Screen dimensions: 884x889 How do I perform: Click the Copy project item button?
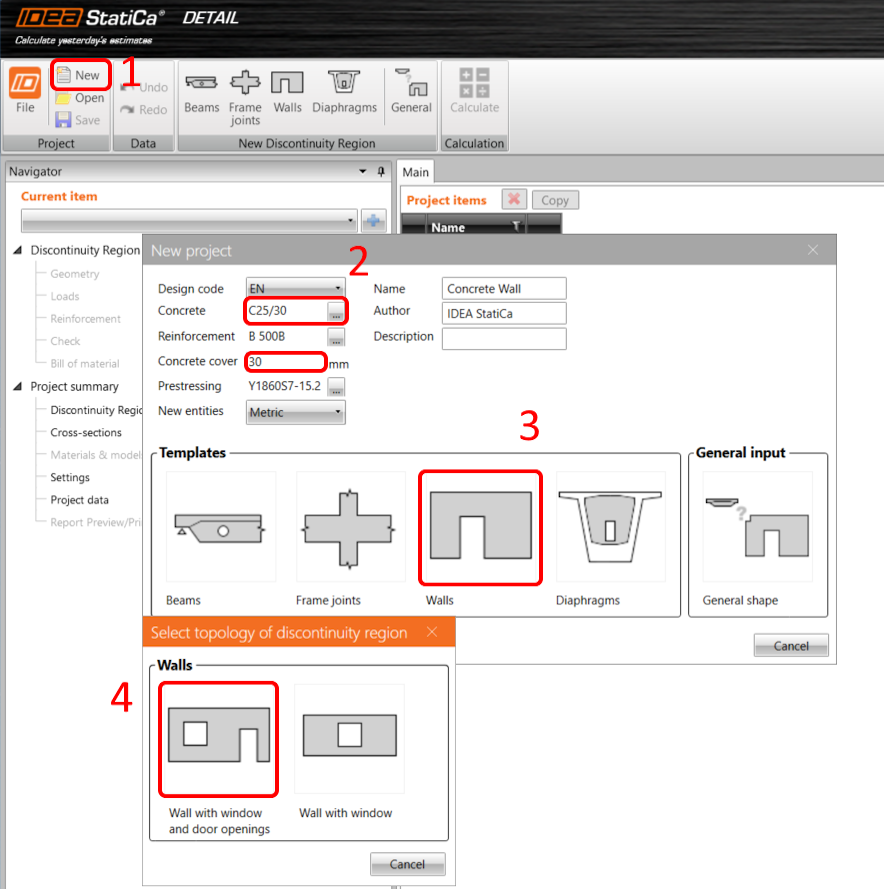(x=555, y=200)
